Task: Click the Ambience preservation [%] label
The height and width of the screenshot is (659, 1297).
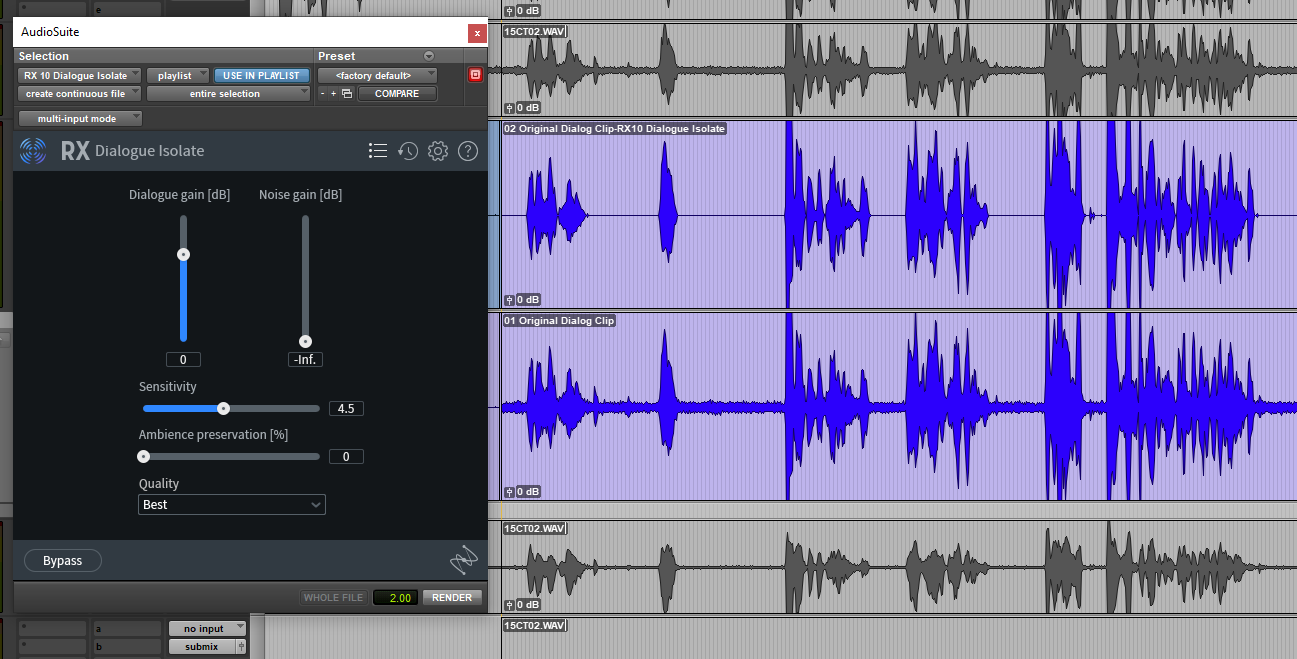Action: point(214,435)
